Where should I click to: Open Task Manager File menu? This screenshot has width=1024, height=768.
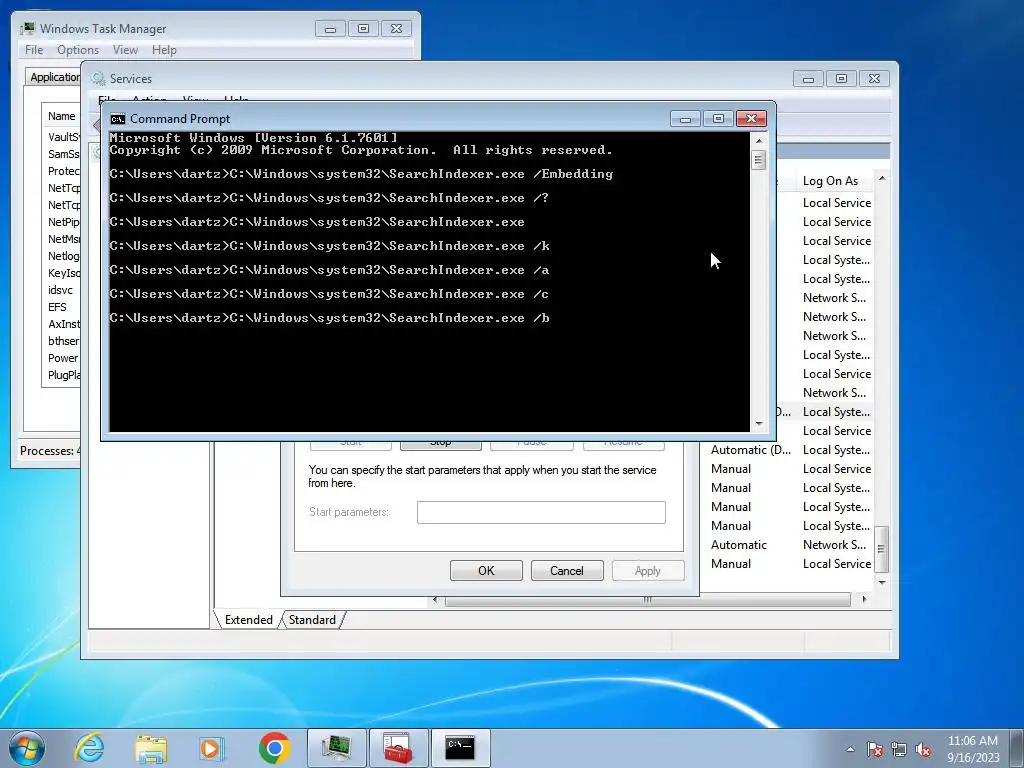pyautogui.click(x=34, y=50)
